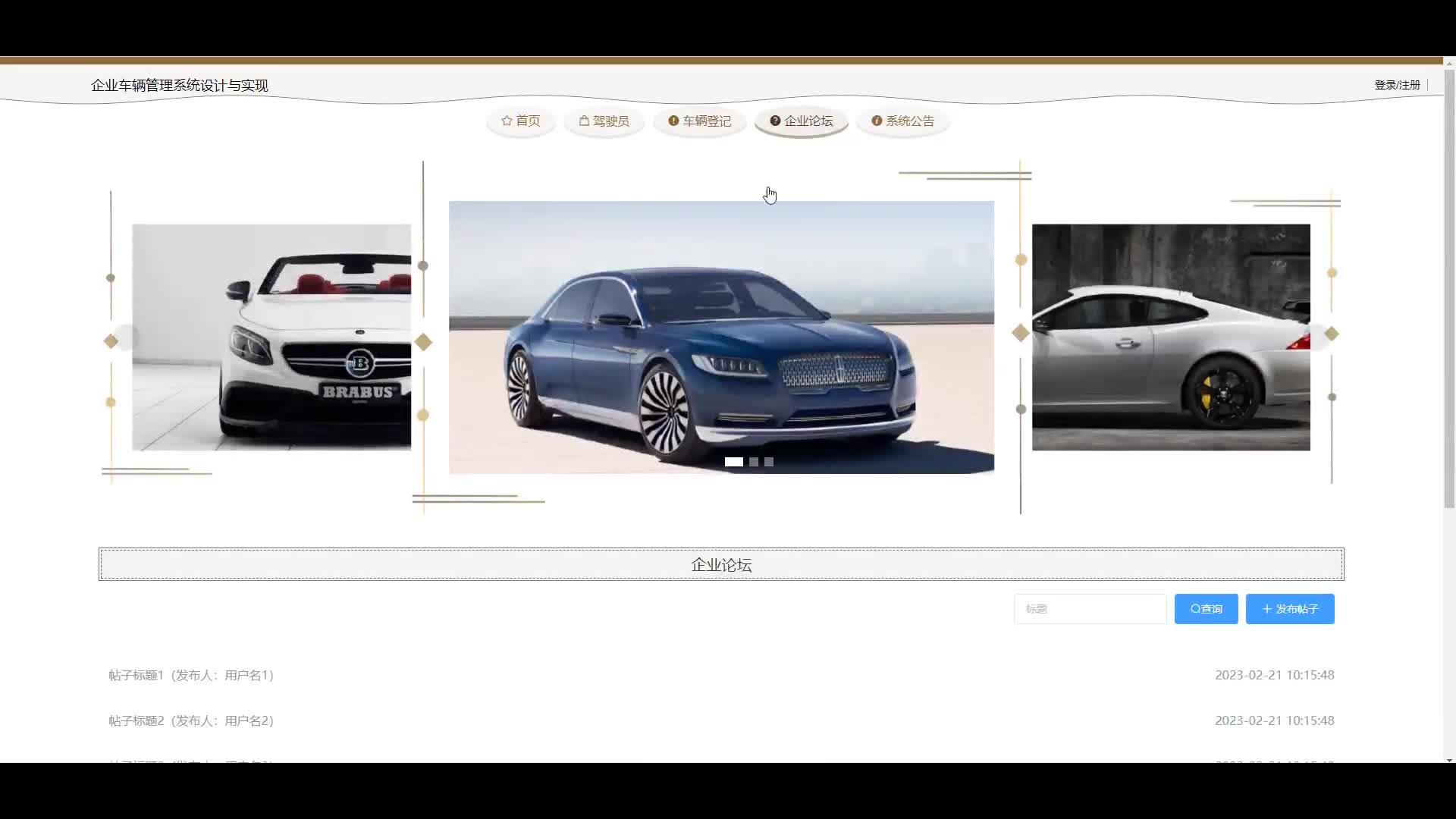Click the bag icon beside 驾驶员
This screenshot has height=819, width=1456.
point(584,121)
